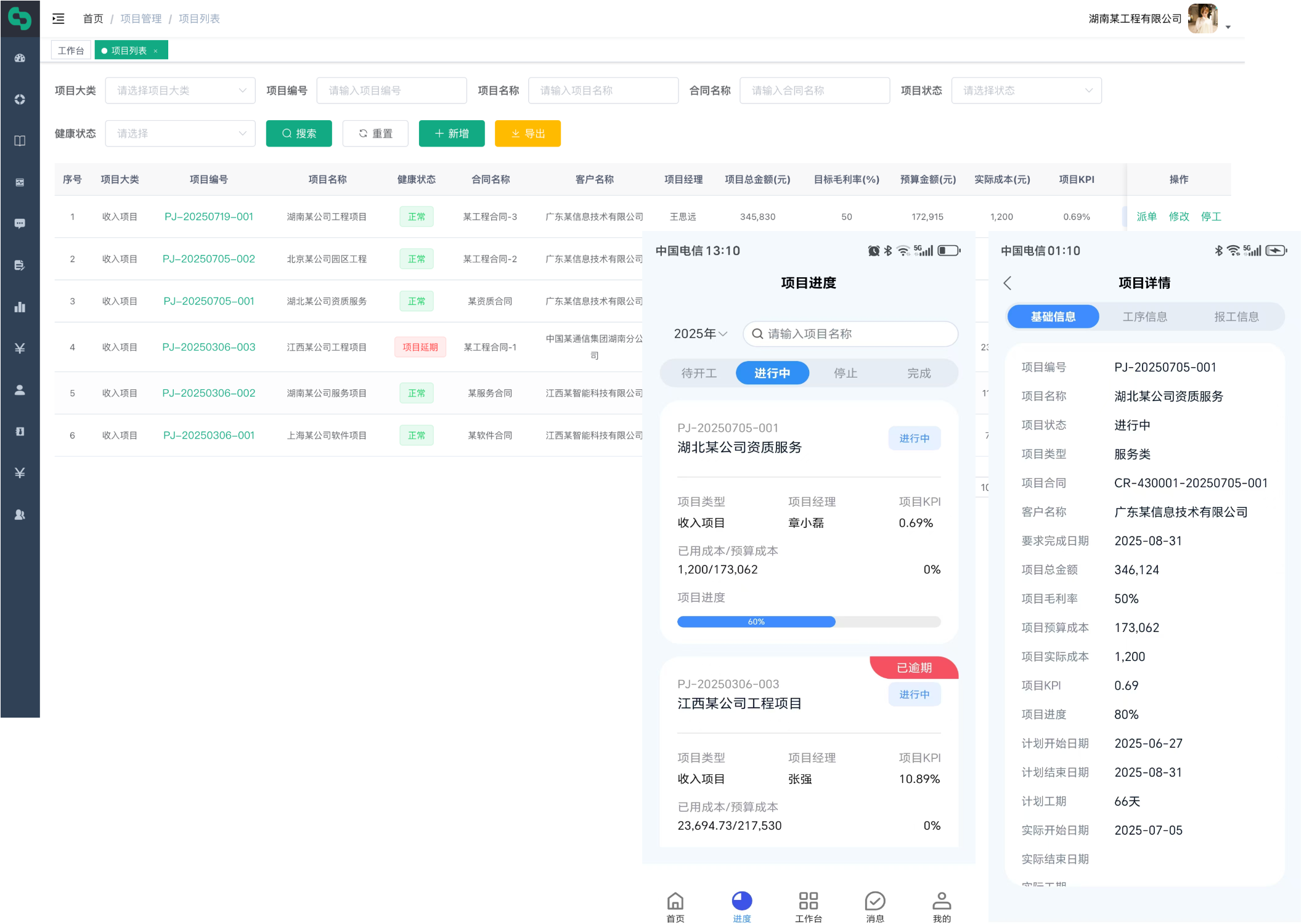The width and height of the screenshot is (1304, 924).
Task: Switch to the 停止 status filter
Action: click(846, 373)
